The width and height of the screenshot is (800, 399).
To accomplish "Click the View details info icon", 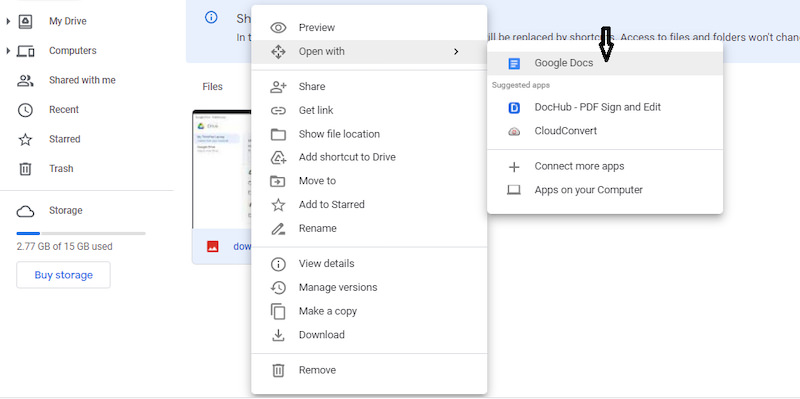I will tap(278, 264).
